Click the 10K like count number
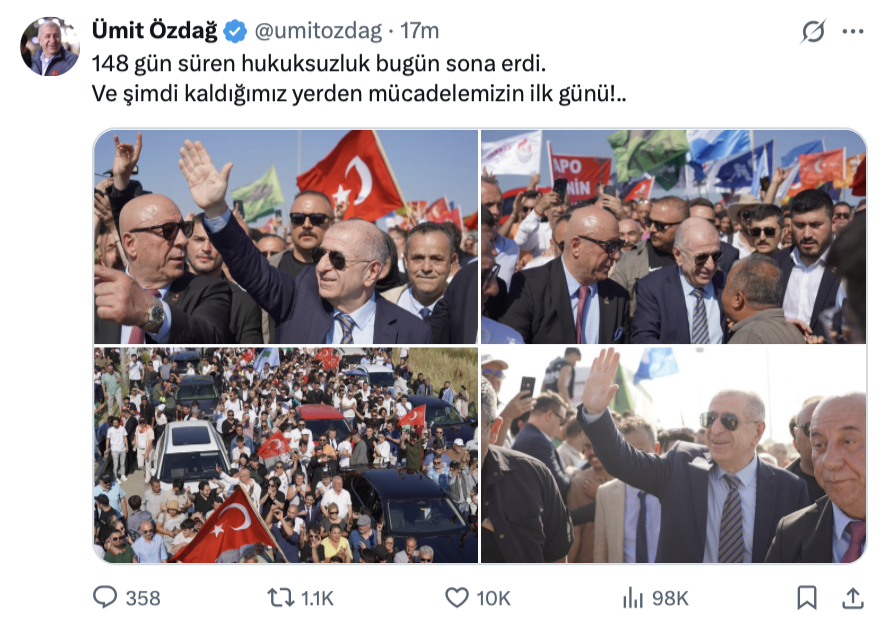This screenshot has height=630, width=892. coord(493,598)
